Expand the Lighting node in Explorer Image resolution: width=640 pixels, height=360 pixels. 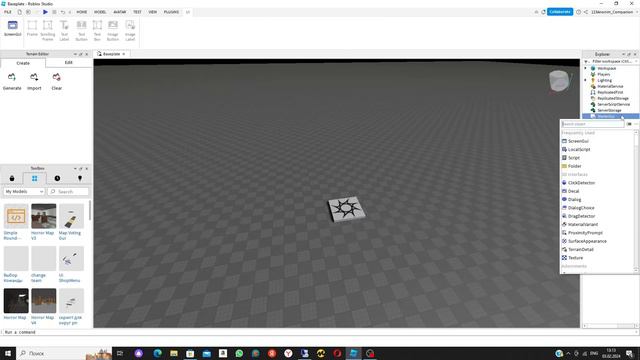[585, 80]
